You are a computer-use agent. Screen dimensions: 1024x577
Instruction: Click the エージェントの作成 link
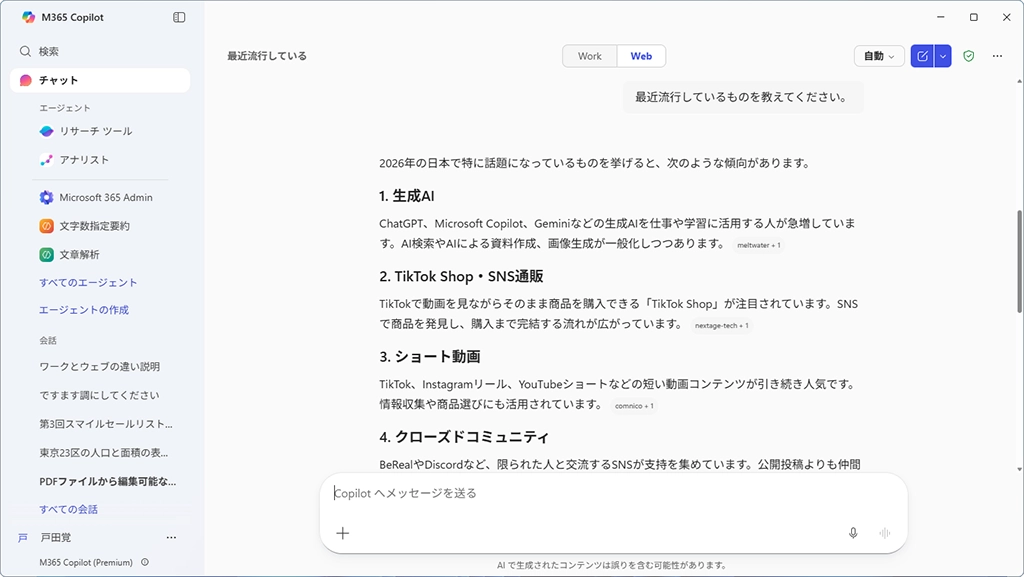[84, 310]
